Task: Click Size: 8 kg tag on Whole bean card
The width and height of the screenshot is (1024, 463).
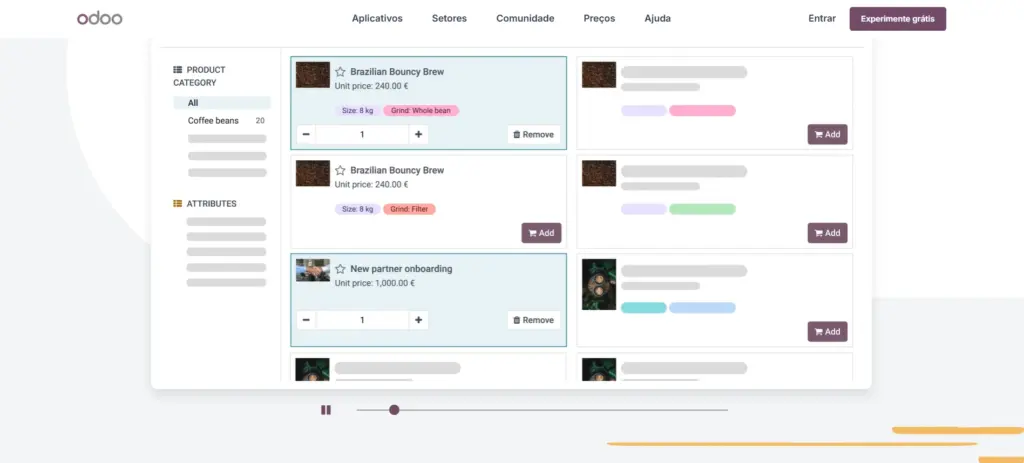Action: click(358, 110)
